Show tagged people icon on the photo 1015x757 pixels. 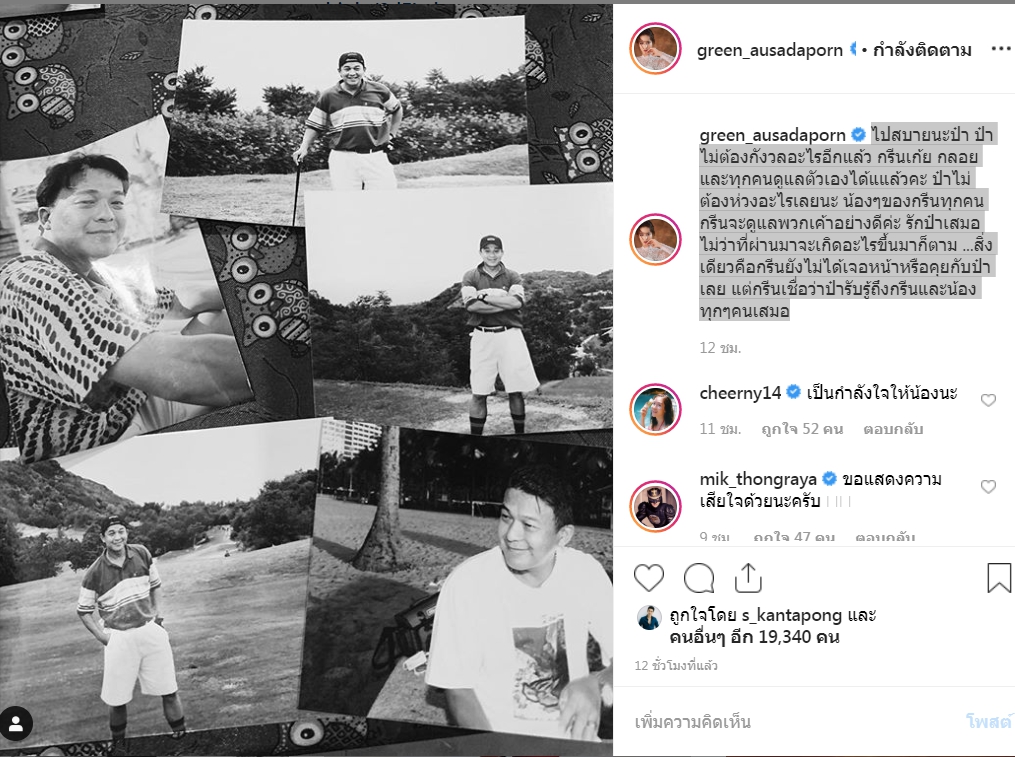(16, 724)
